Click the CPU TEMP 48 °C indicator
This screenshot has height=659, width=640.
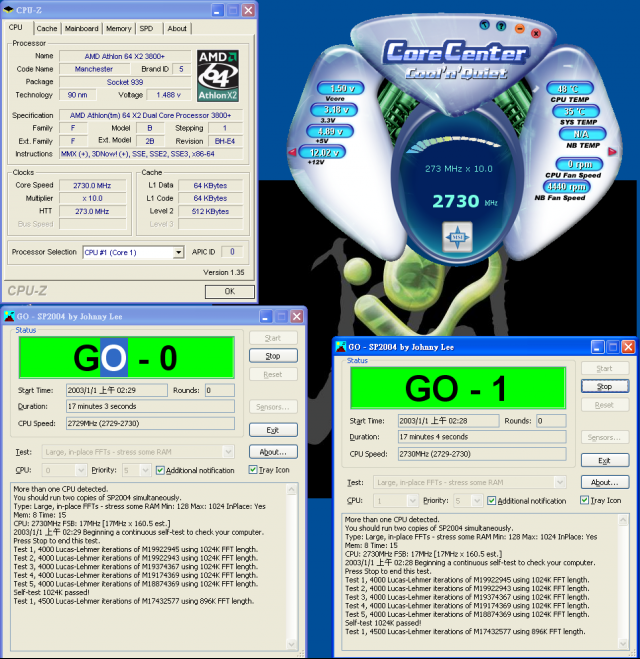(570, 89)
